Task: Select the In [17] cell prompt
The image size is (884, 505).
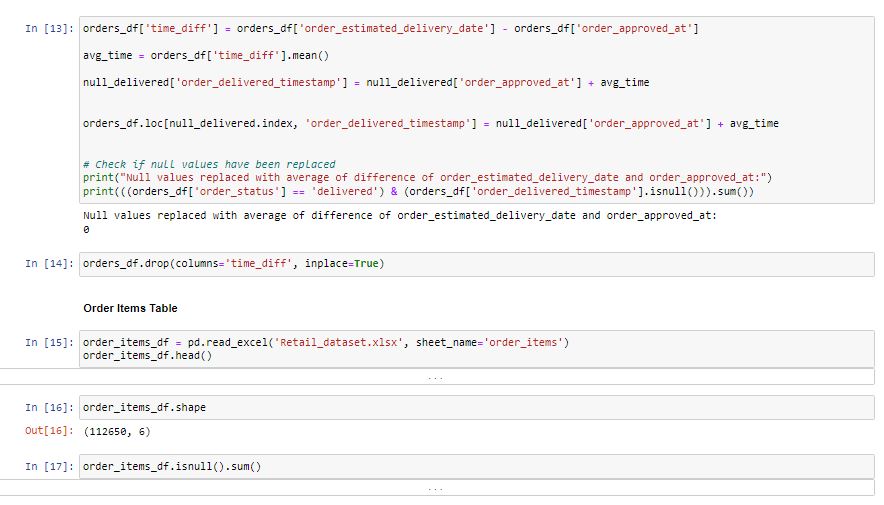Action: click(49, 467)
